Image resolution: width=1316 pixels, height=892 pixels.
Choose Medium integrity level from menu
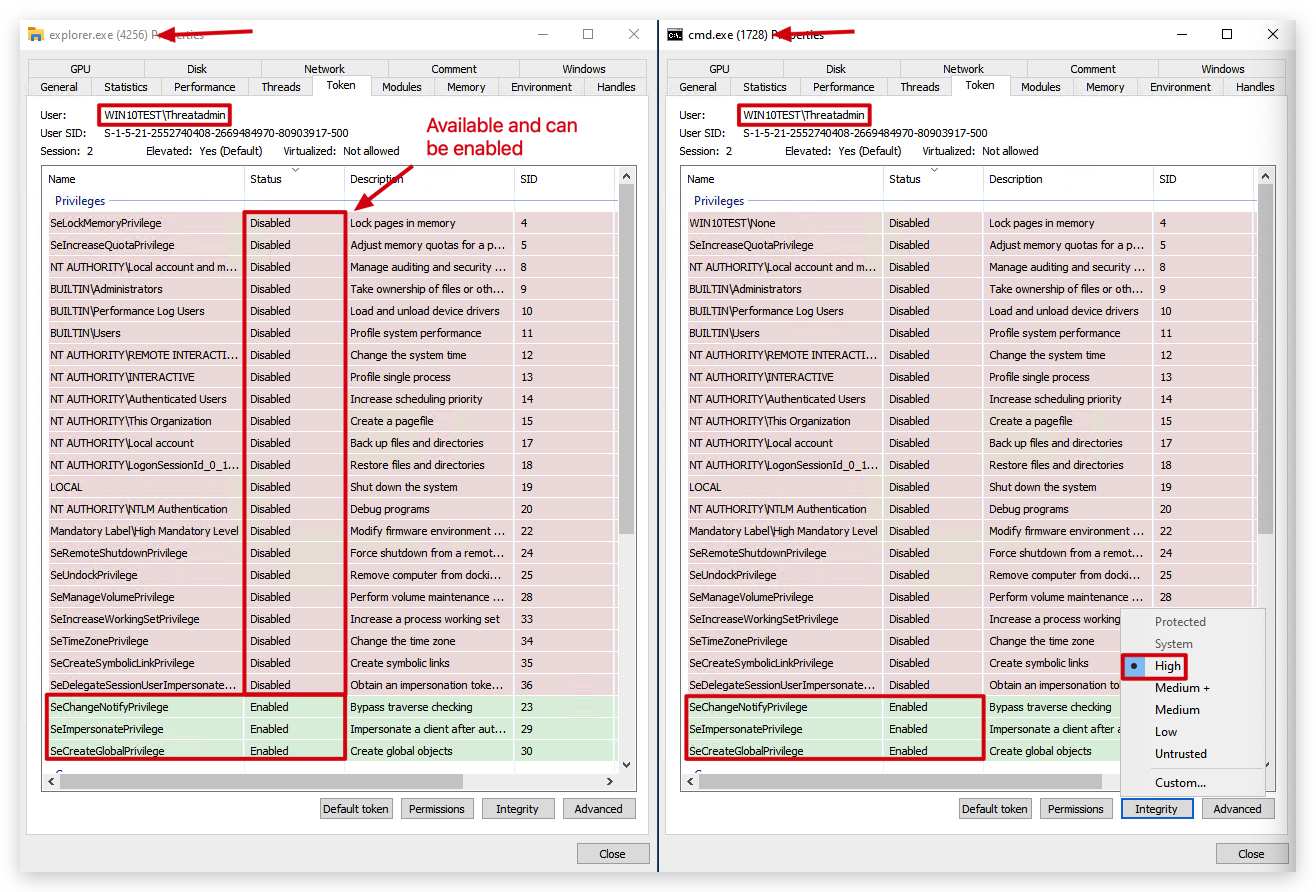[1177, 710]
